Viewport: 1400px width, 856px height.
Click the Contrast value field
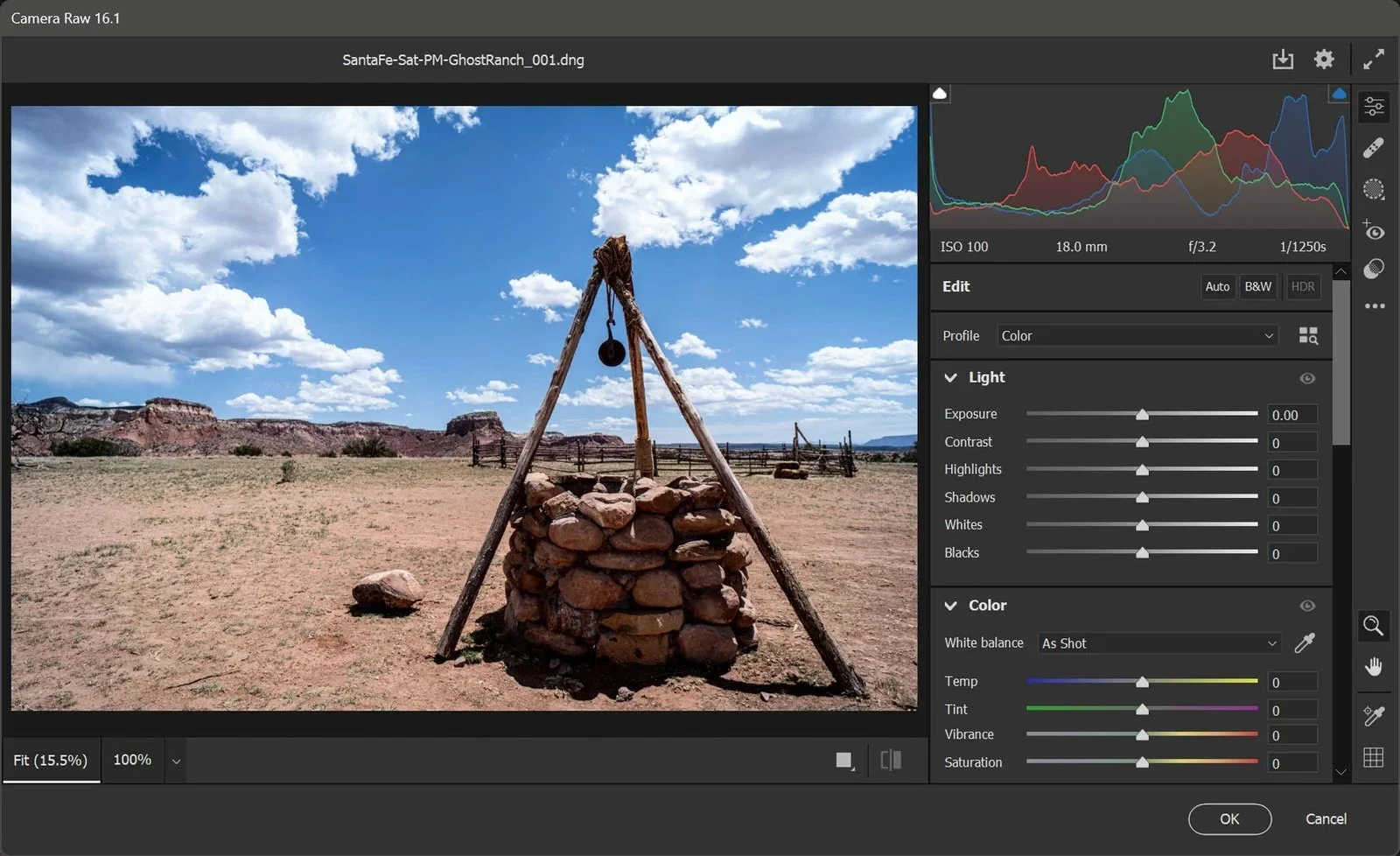click(x=1292, y=443)
